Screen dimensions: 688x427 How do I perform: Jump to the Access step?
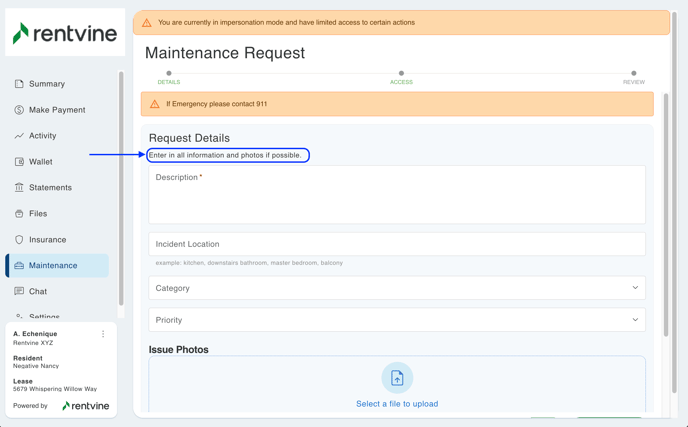[x=401, y=74]
